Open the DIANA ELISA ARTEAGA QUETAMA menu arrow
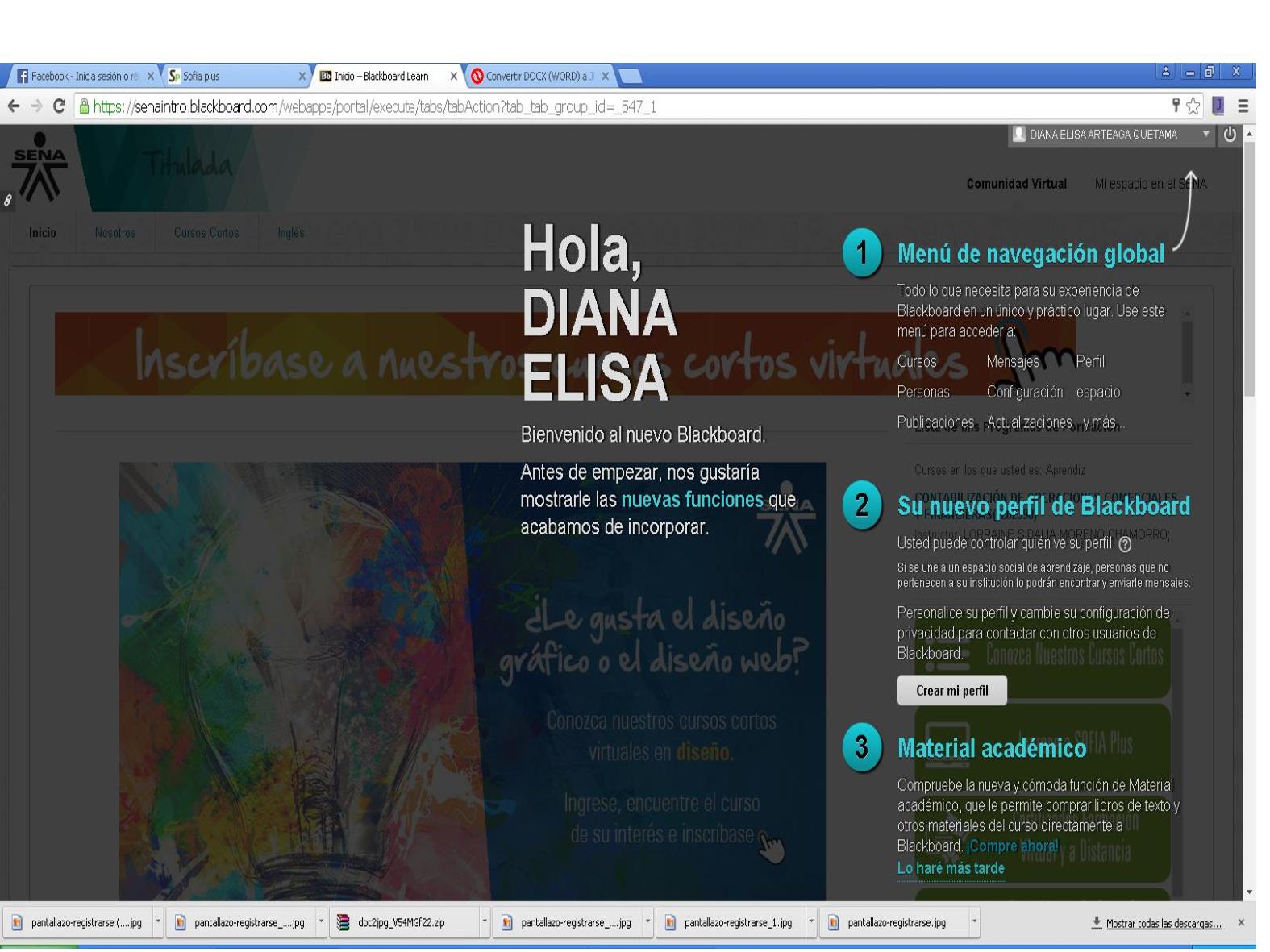Screen dimensions: 1270x952 1207,135
